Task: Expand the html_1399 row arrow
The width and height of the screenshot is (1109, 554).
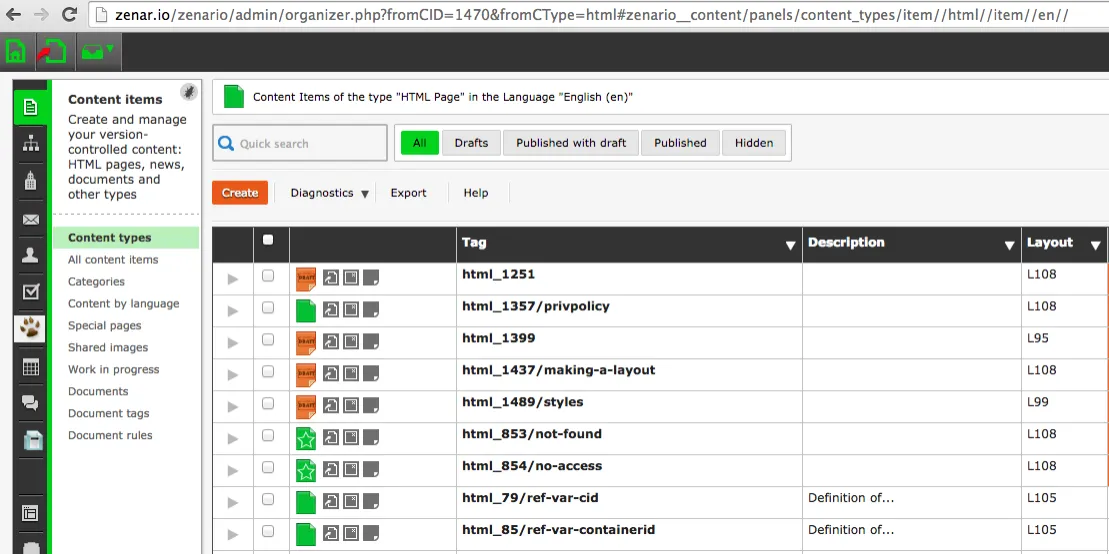Action: click(233, 343)
